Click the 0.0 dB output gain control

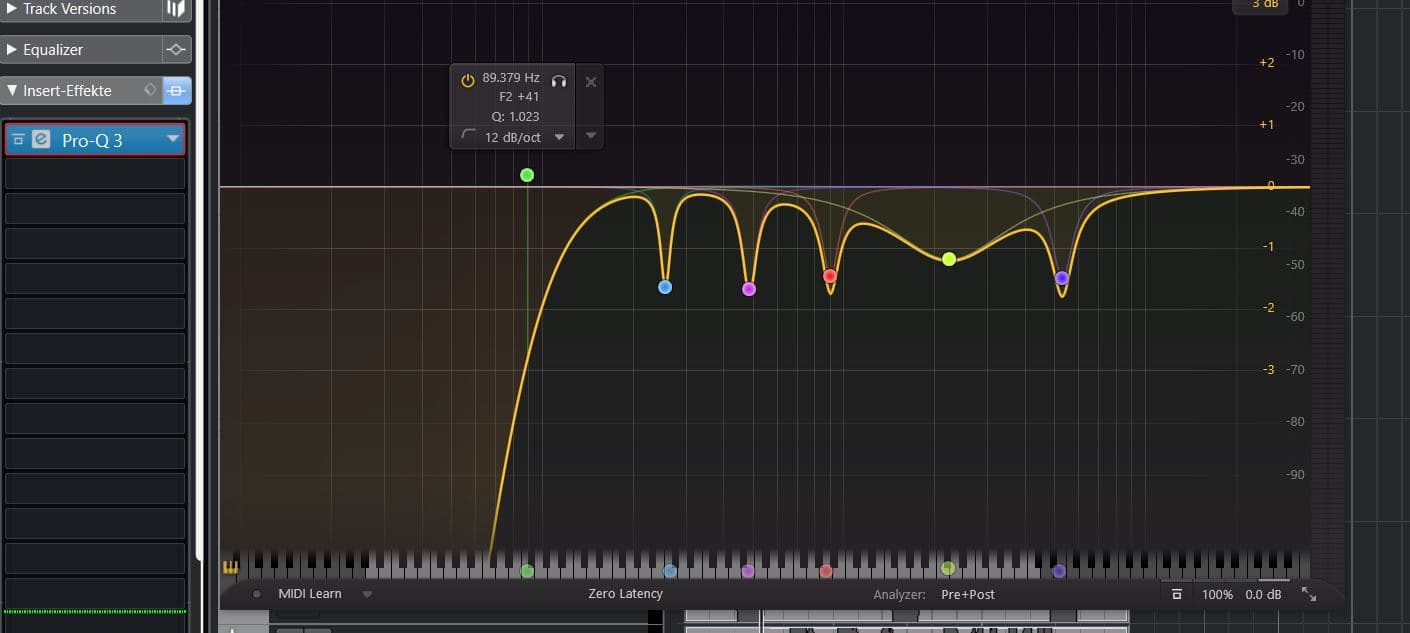tap(1261, 593)
